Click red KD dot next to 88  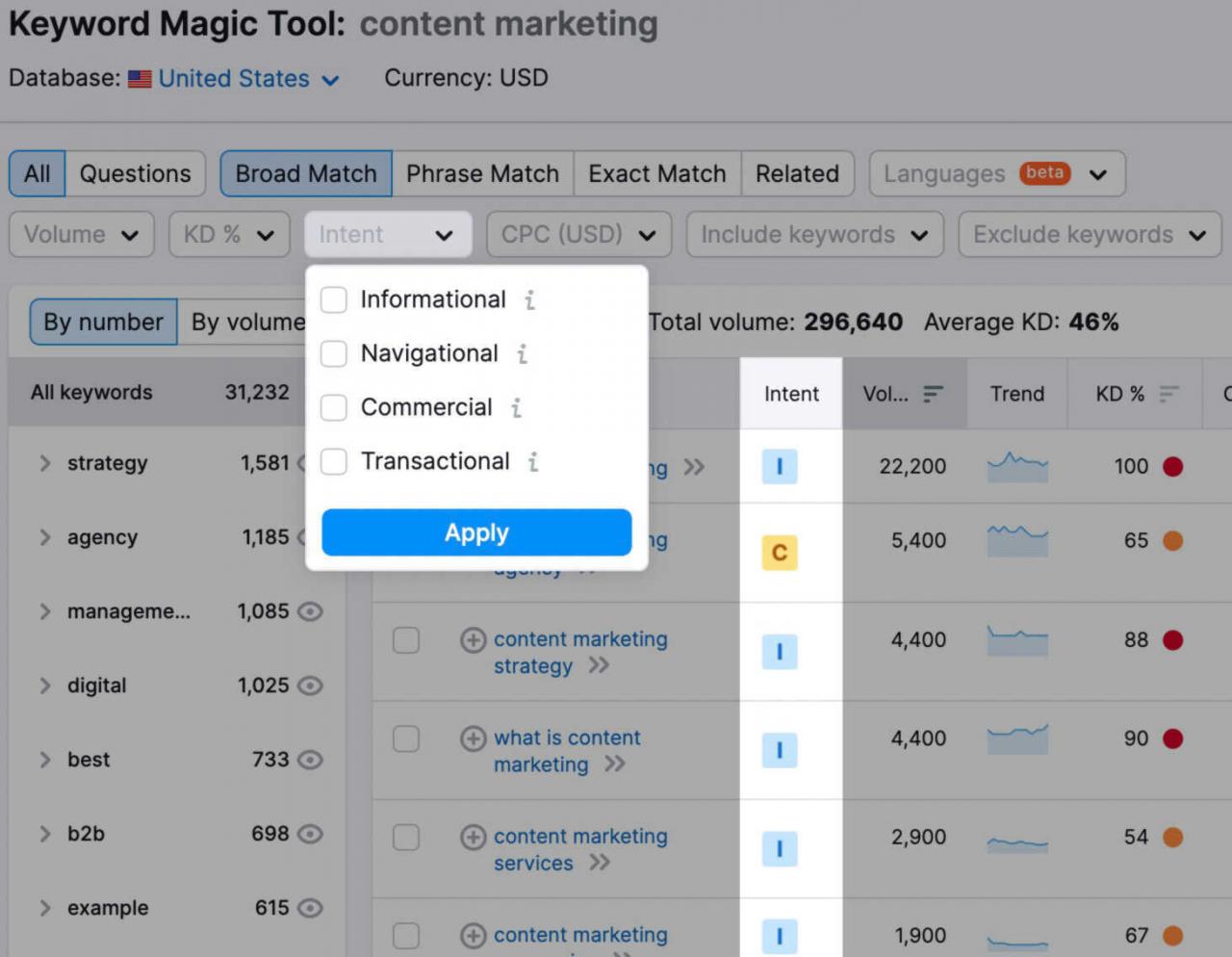click(x=1172, y=640)
